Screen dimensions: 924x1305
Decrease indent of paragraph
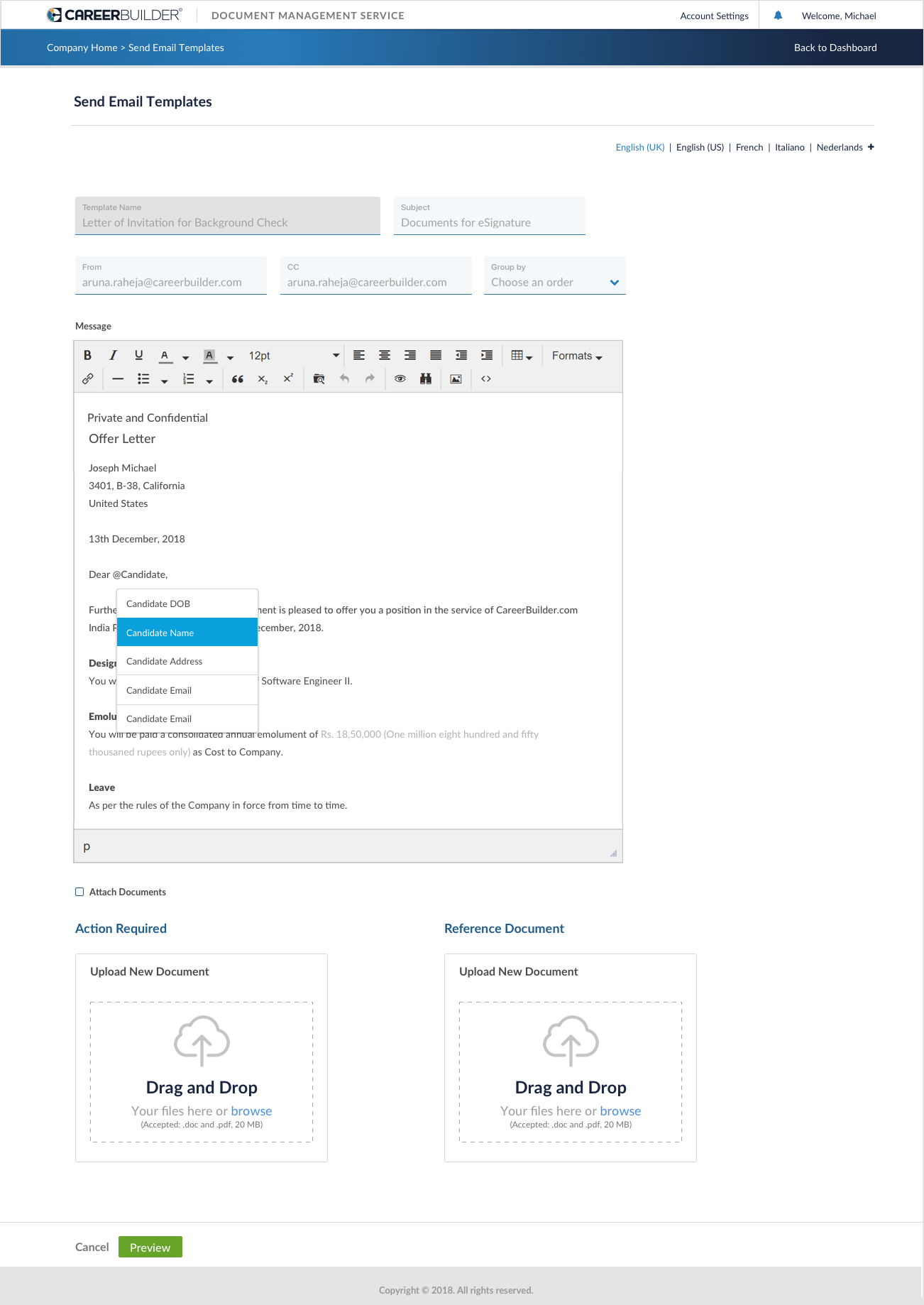[x=461, y=355]
